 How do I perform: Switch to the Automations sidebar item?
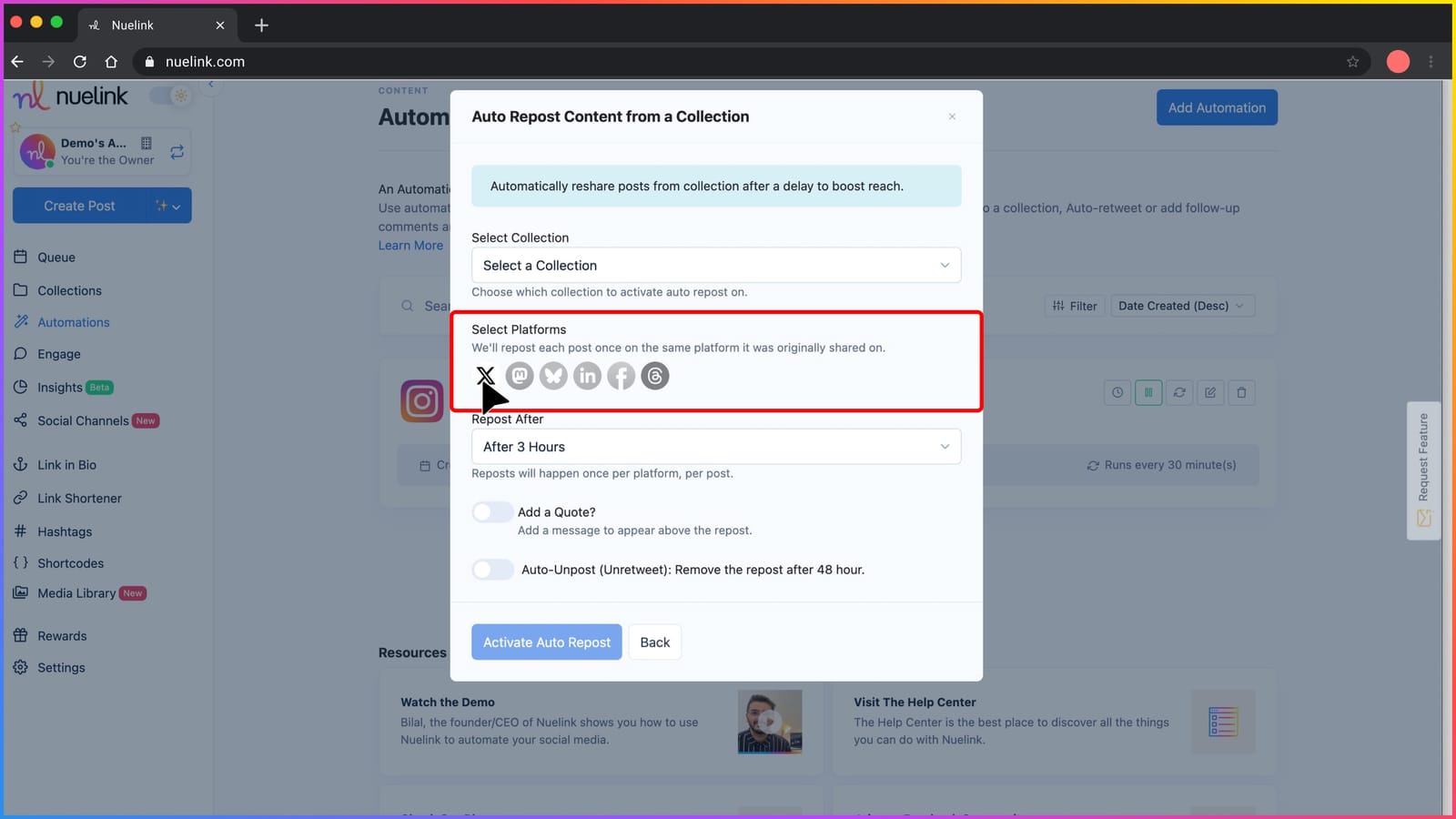tap(73, 321)
